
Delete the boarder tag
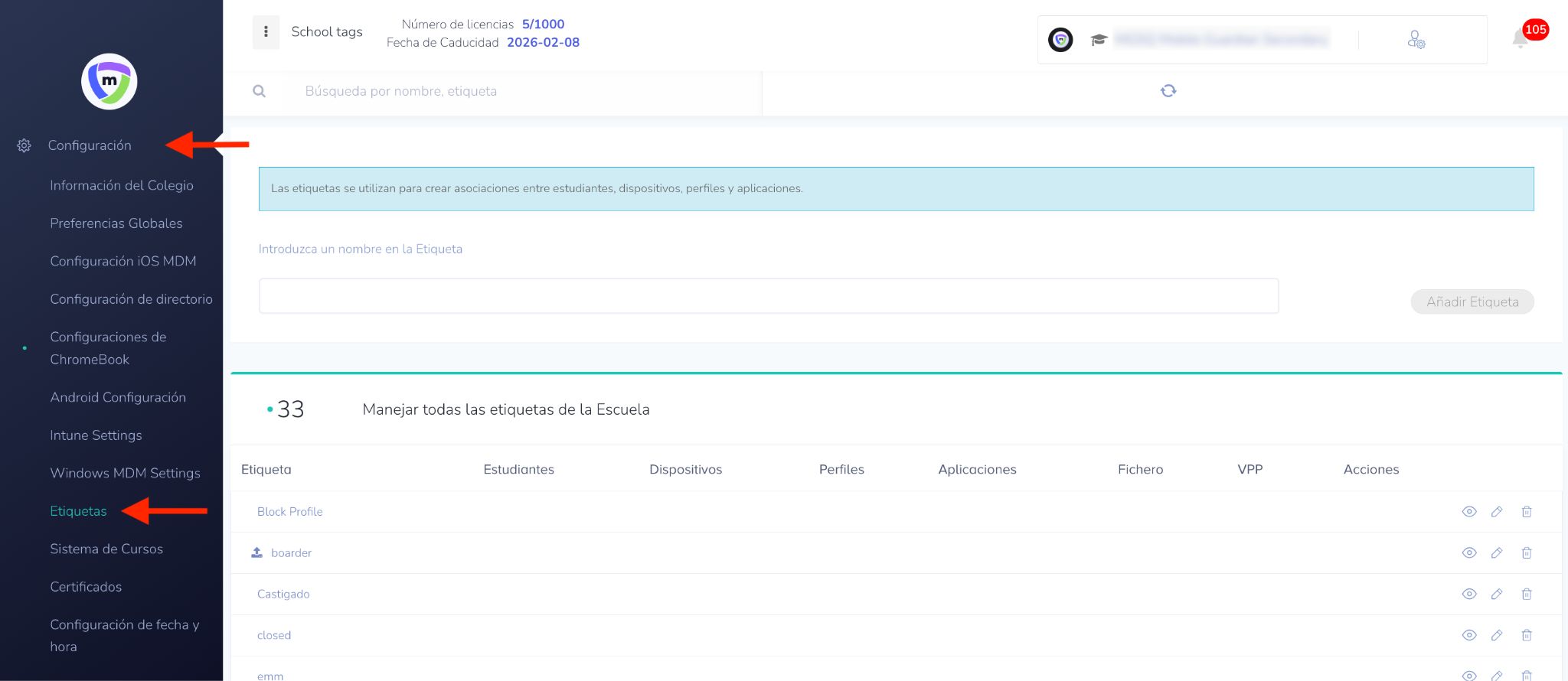pyautogui.click(x=1527, y=553)
